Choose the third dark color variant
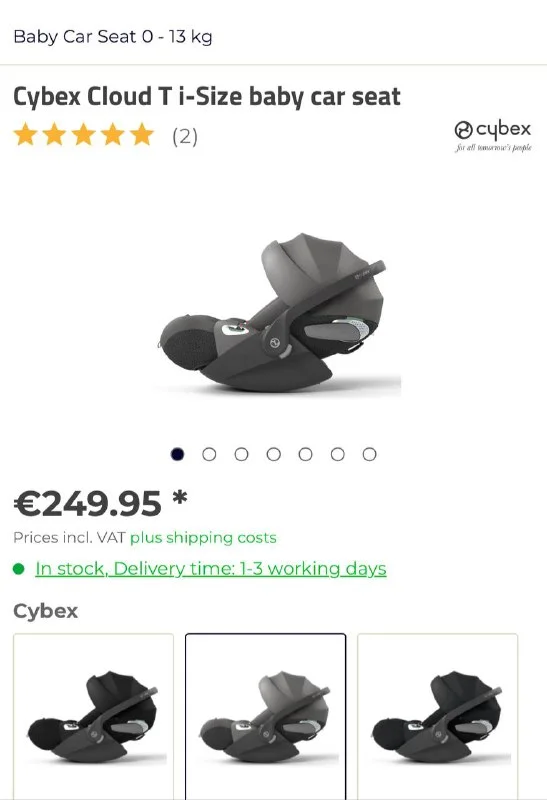This screenshot has height=800, width=547. pos(437,716)
